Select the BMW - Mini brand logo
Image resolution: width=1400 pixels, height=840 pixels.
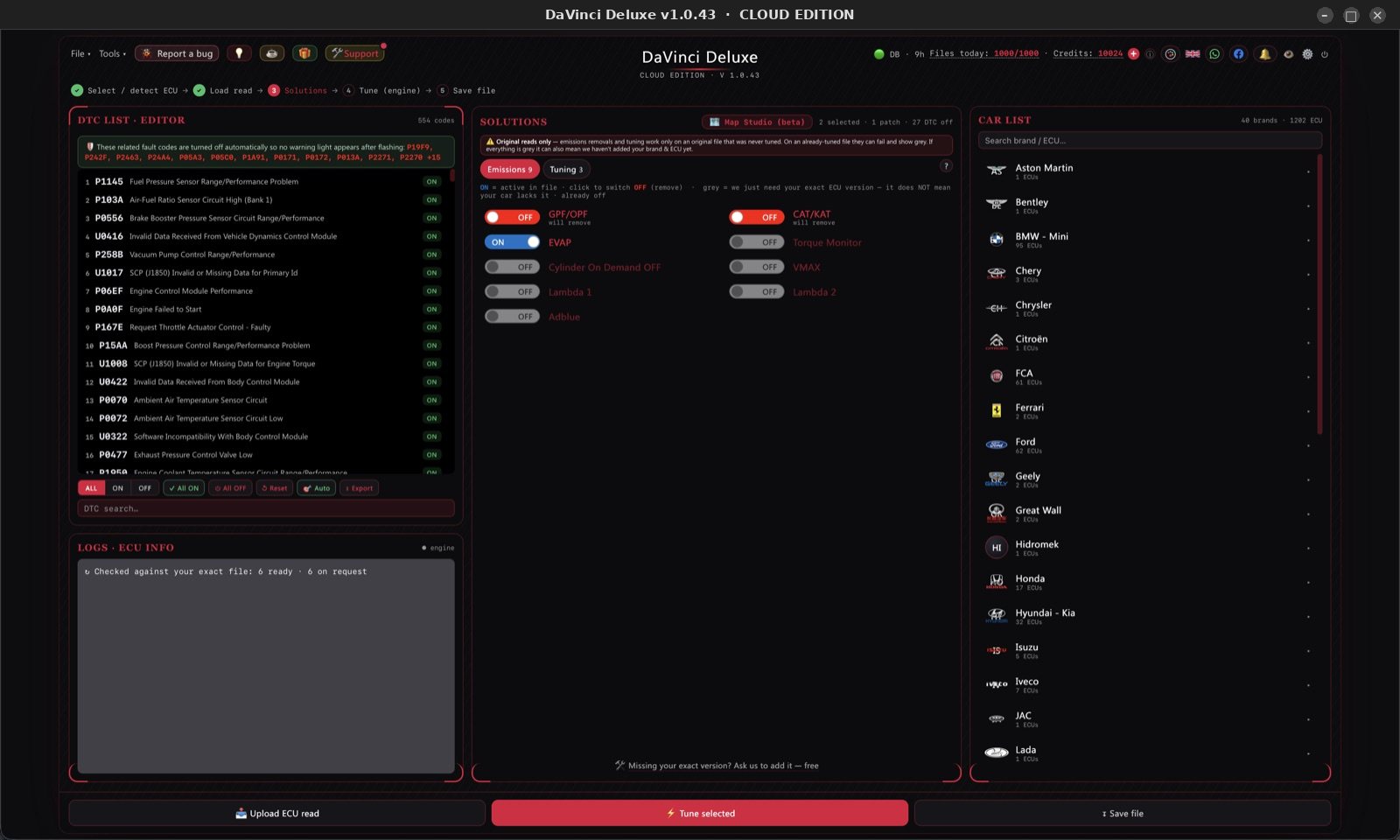(997, 239)
